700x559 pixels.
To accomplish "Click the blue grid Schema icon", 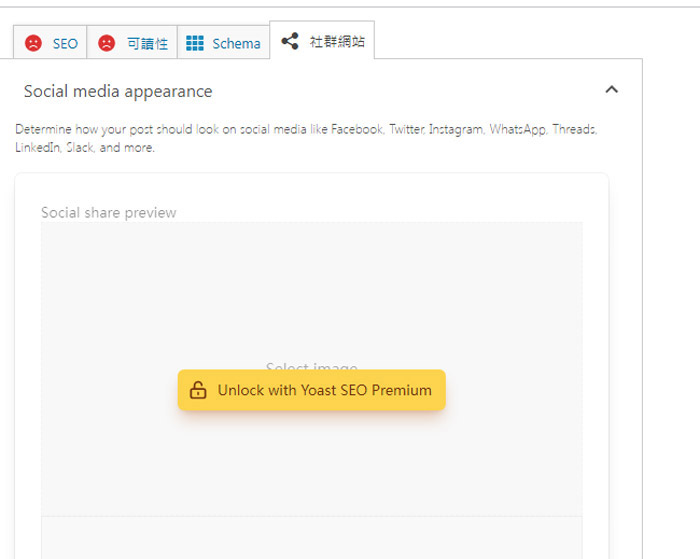I will [x=195, y=43].
